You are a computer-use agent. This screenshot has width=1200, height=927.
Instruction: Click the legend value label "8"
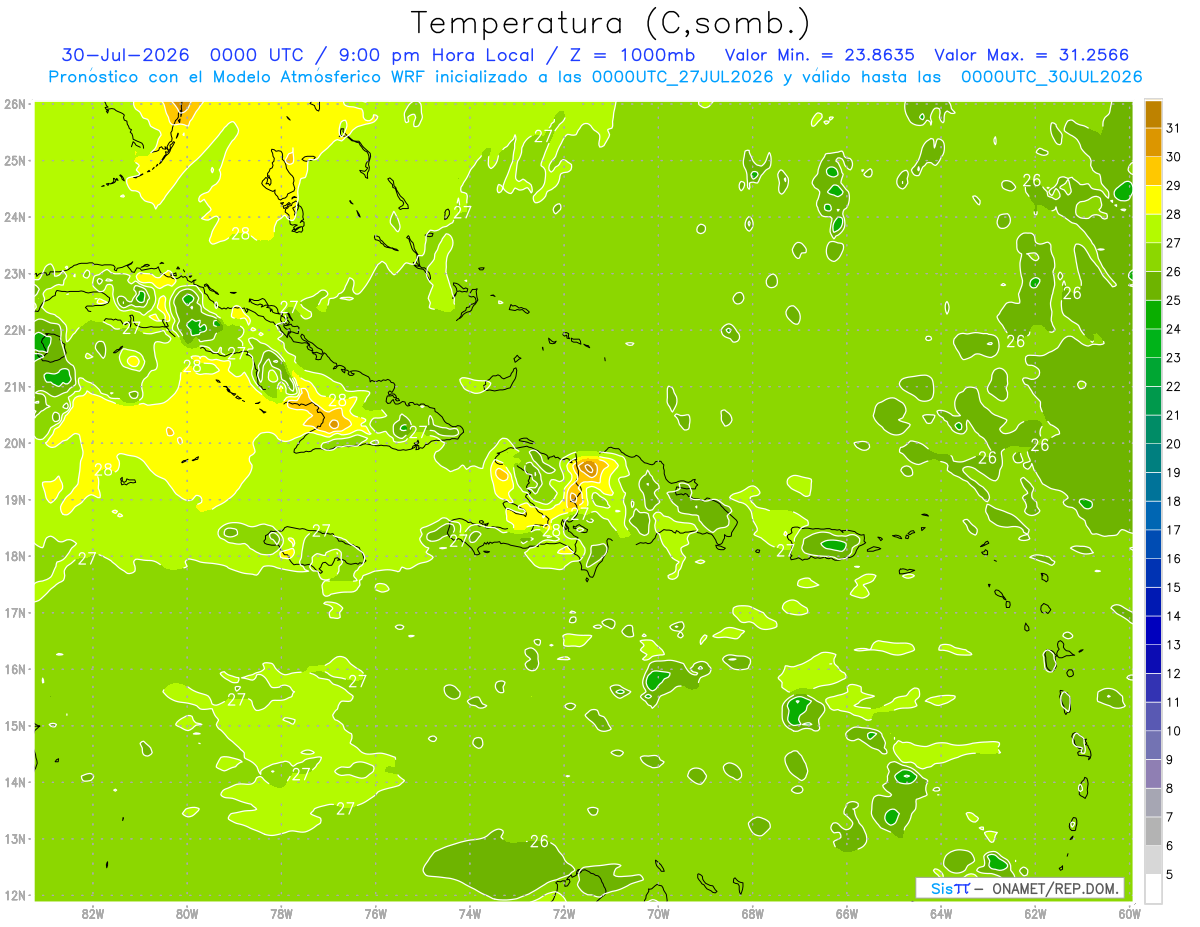1170,788
